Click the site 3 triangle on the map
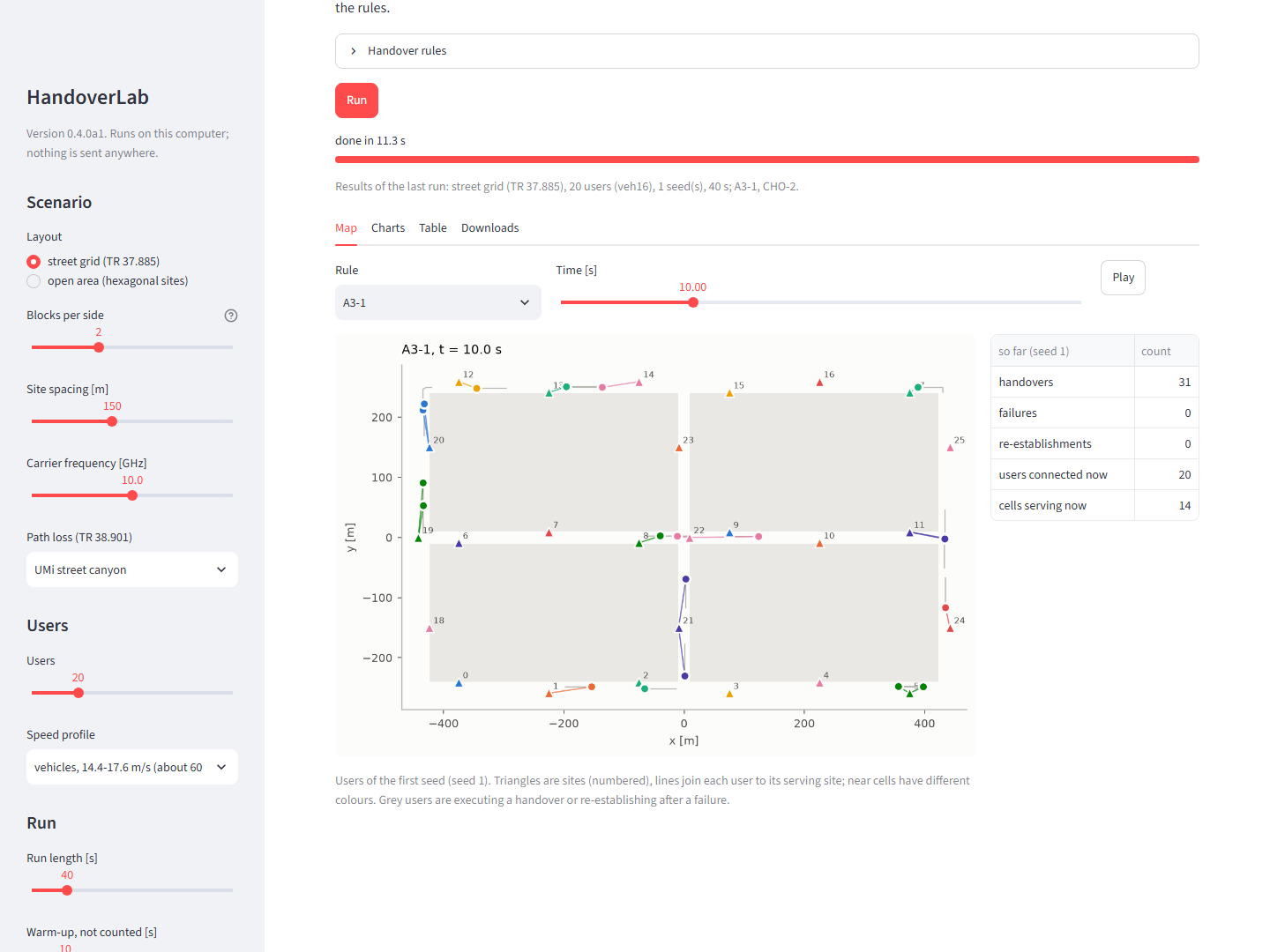 coord(729,694)
